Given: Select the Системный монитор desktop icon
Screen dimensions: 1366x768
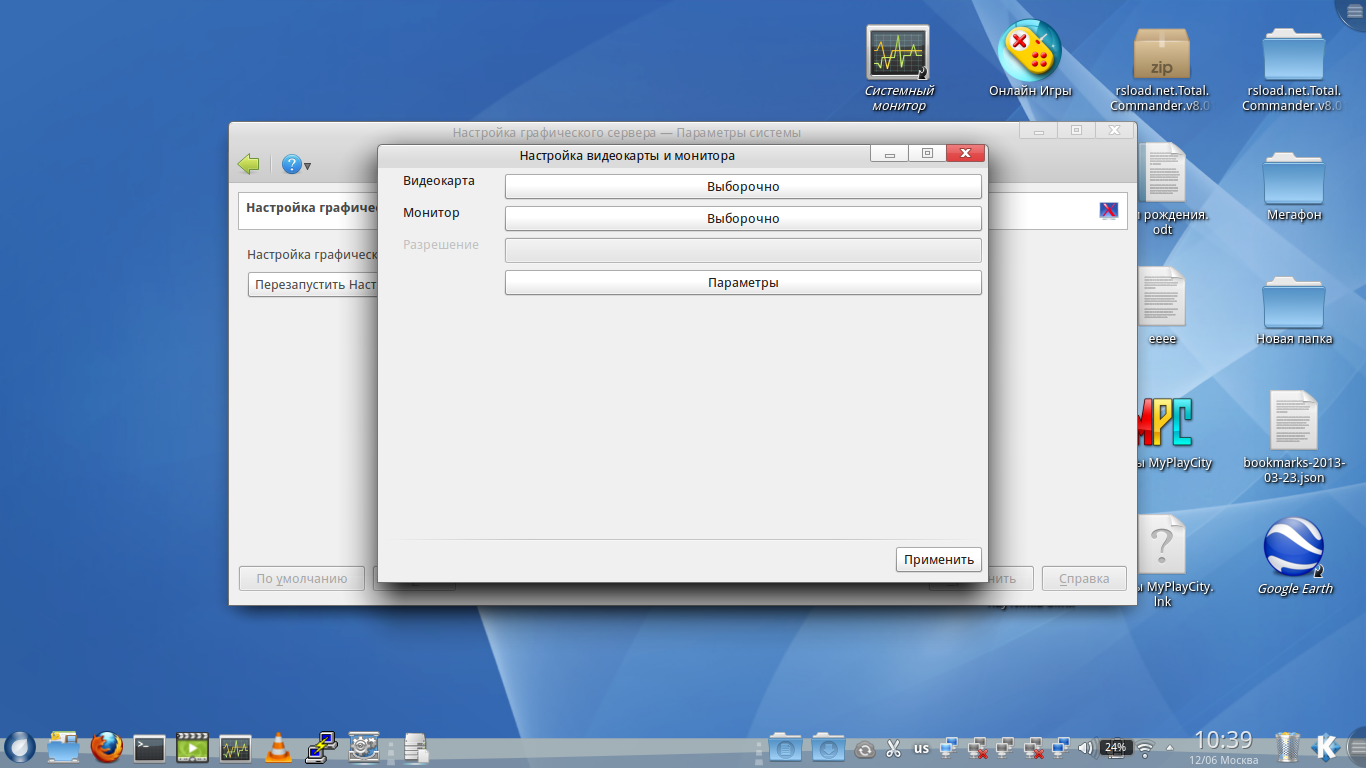Looking at the screenshot, I should (x=898, y=69).
